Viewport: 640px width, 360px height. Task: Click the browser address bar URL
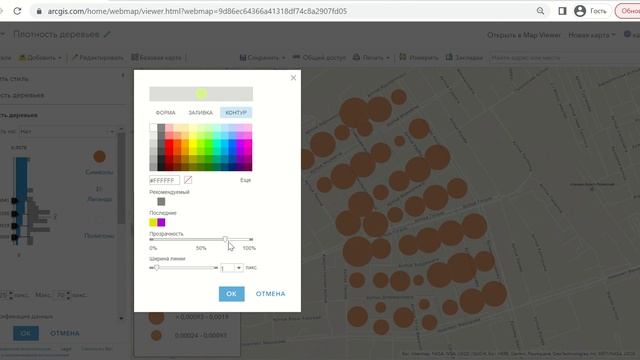(x=197, y=11)
